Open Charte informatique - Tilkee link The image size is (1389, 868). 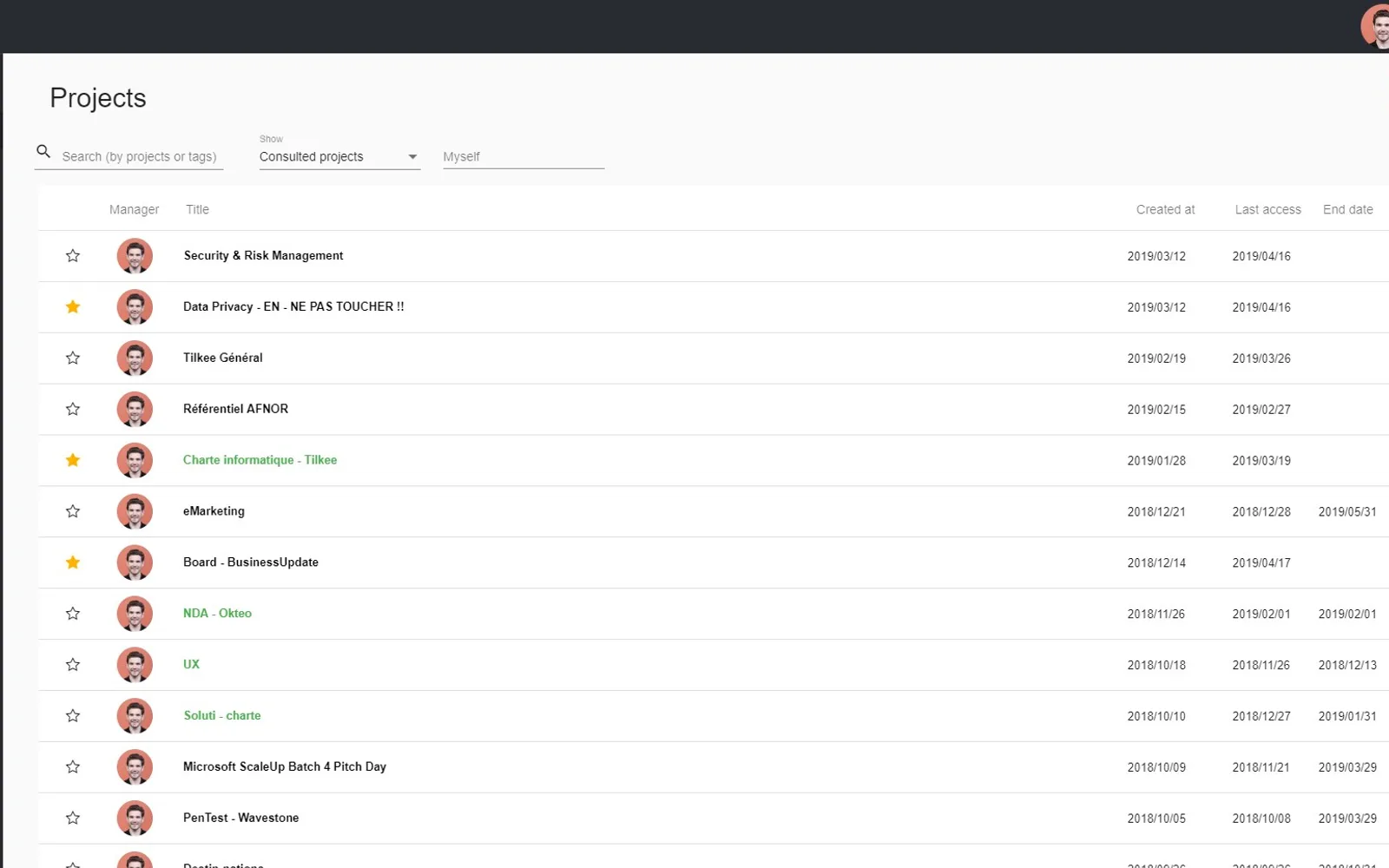point(260,460)
